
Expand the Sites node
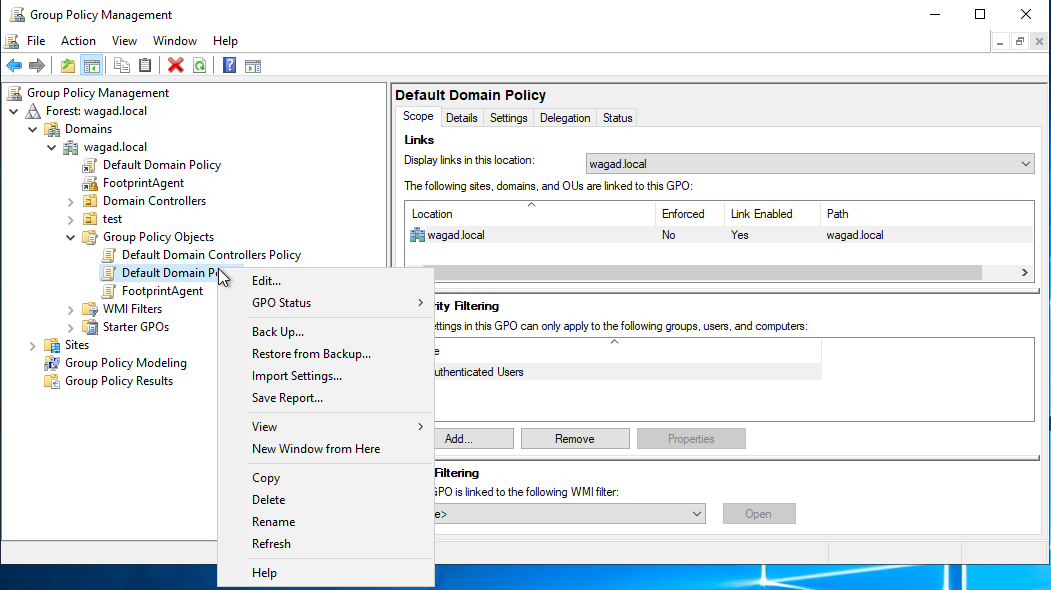coord(33,345)
